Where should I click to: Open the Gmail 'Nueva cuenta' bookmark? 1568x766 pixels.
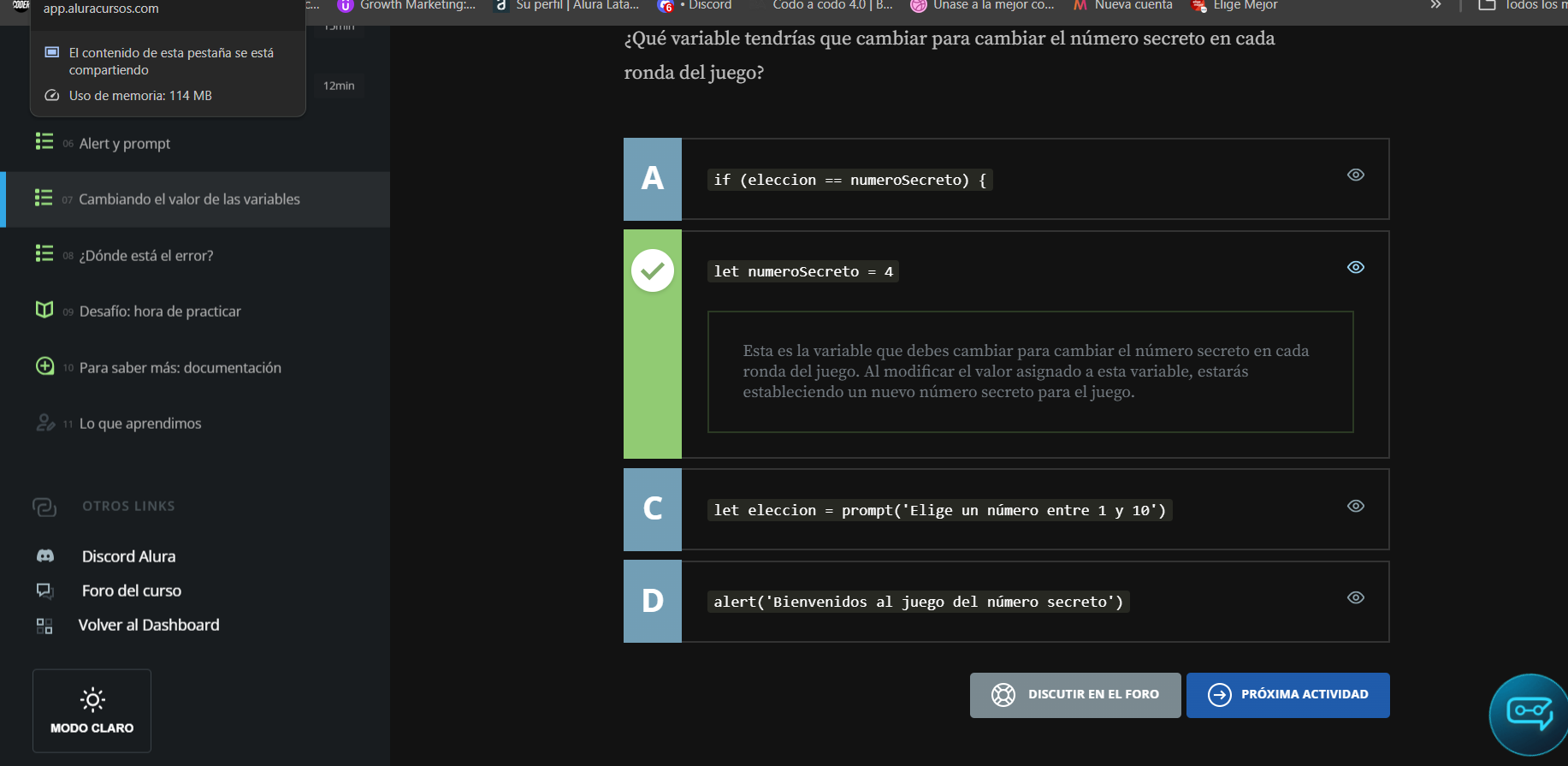(1123, 5)
